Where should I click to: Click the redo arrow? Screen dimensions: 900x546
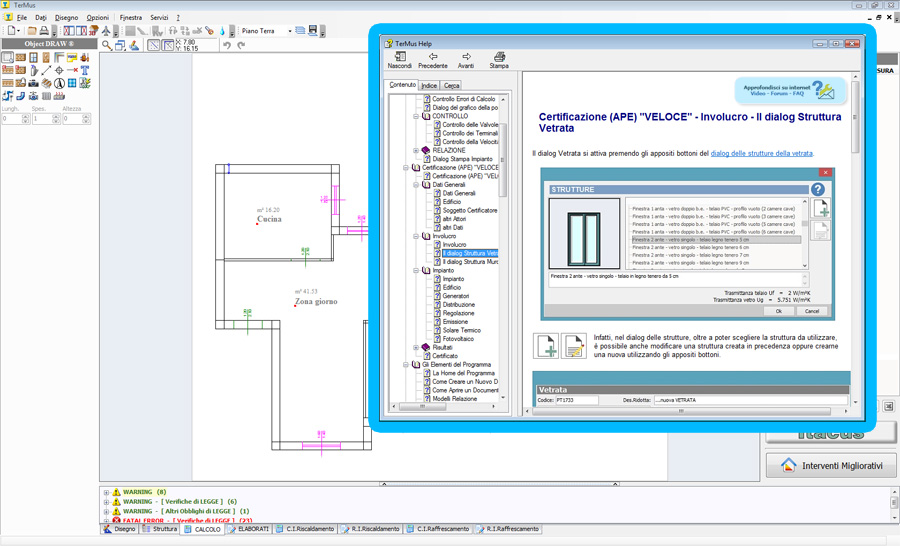click(x=241, y=45)
